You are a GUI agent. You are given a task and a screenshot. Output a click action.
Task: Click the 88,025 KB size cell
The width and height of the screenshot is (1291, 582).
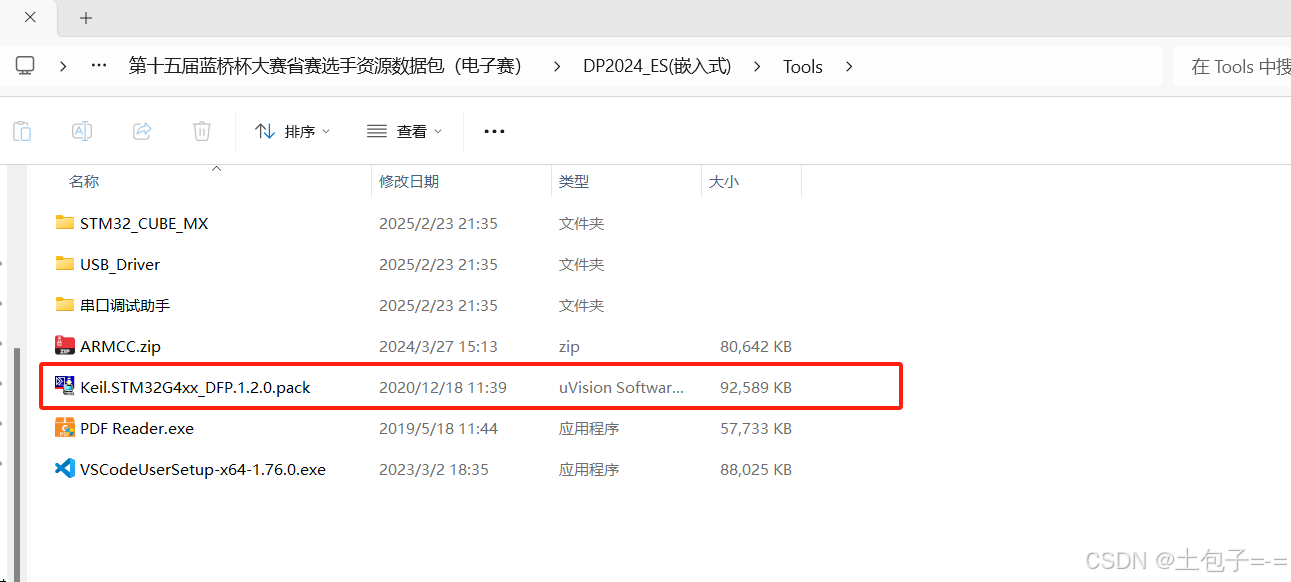pos(756,469)
